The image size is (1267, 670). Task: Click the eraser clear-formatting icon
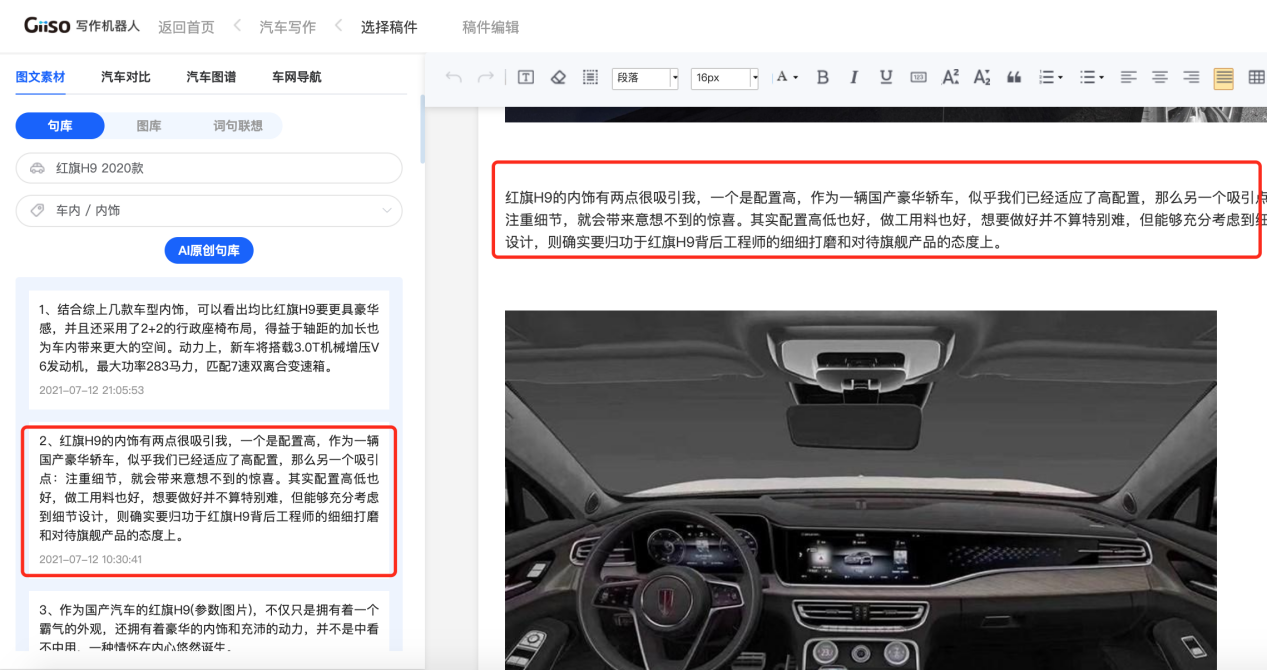point(558,77)
